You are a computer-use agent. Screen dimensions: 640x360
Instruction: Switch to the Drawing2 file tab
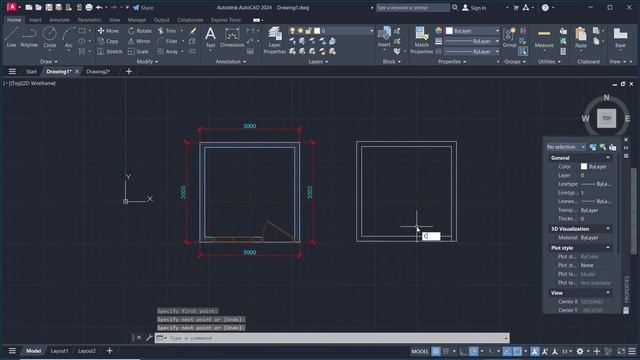(x=98, y=71)
